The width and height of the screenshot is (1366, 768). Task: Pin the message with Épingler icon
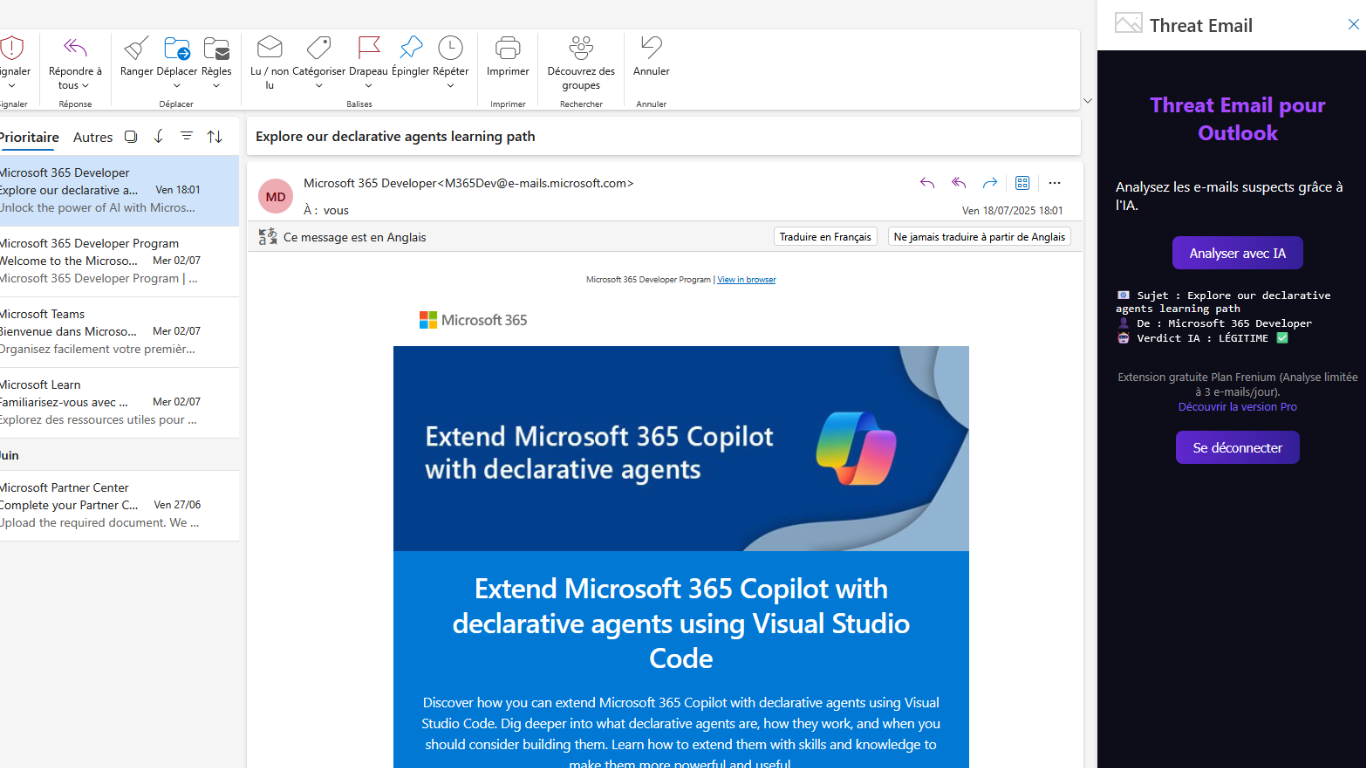click(x=410, y=47)
